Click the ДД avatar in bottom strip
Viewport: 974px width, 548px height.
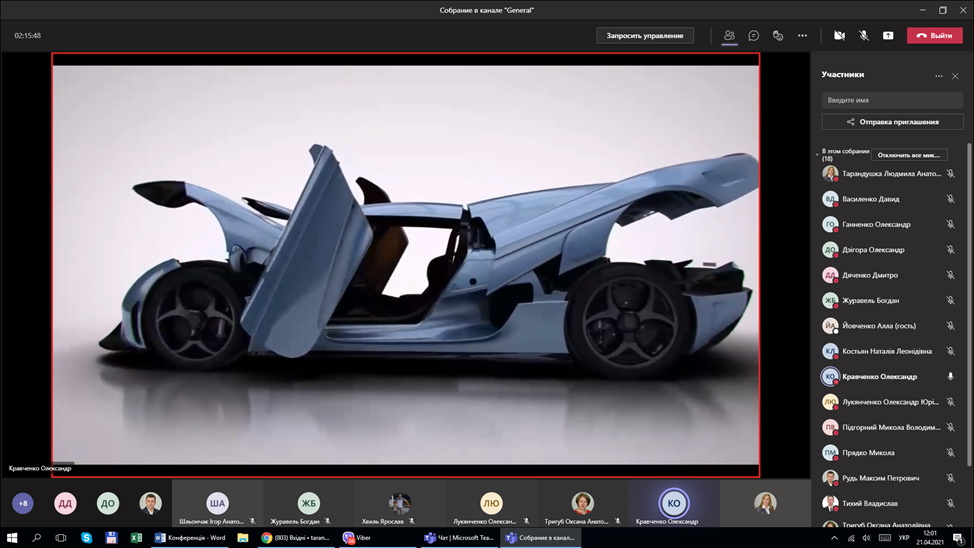(x=65, y=503)
